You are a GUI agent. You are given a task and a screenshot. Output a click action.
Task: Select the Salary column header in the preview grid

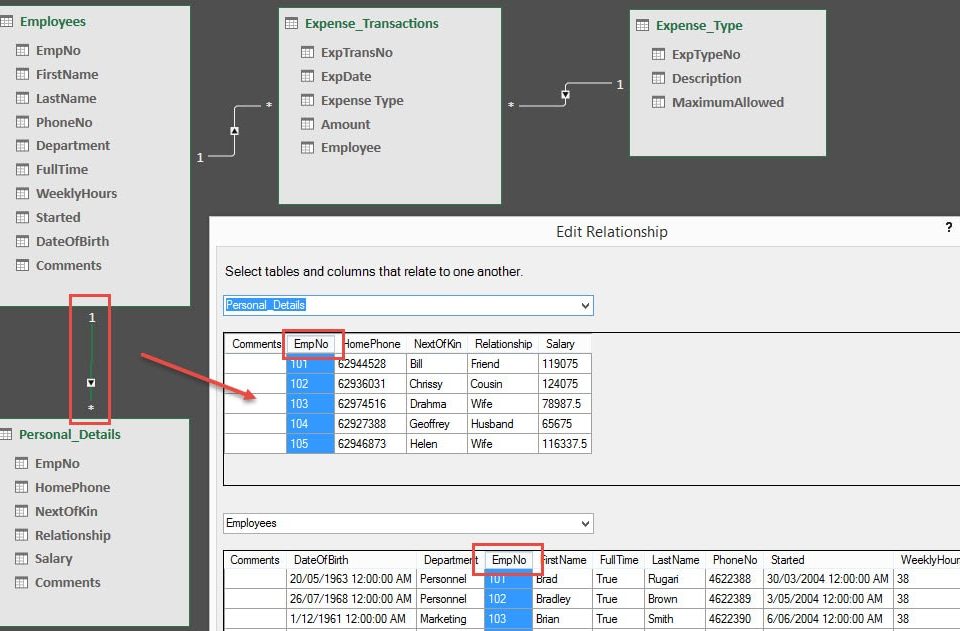click(x=560, y=344)
